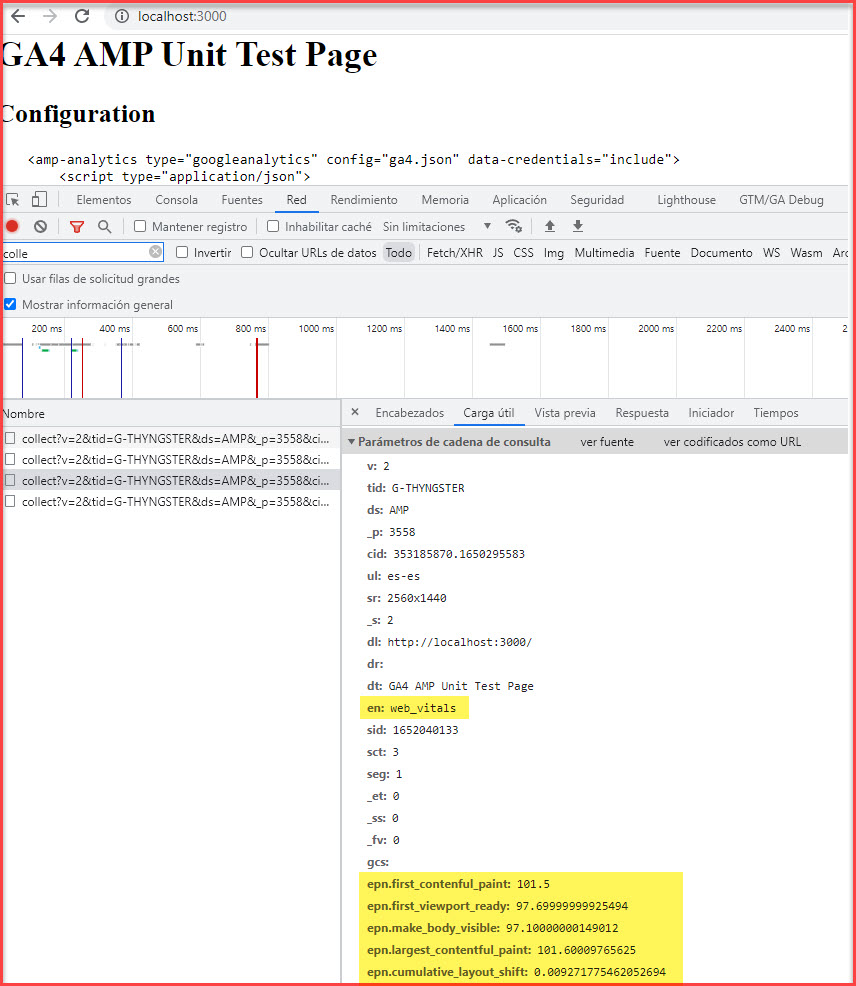Click the import HAR upload arrow
The height and width of the screenshot is (986, 856).
[550, 227]
